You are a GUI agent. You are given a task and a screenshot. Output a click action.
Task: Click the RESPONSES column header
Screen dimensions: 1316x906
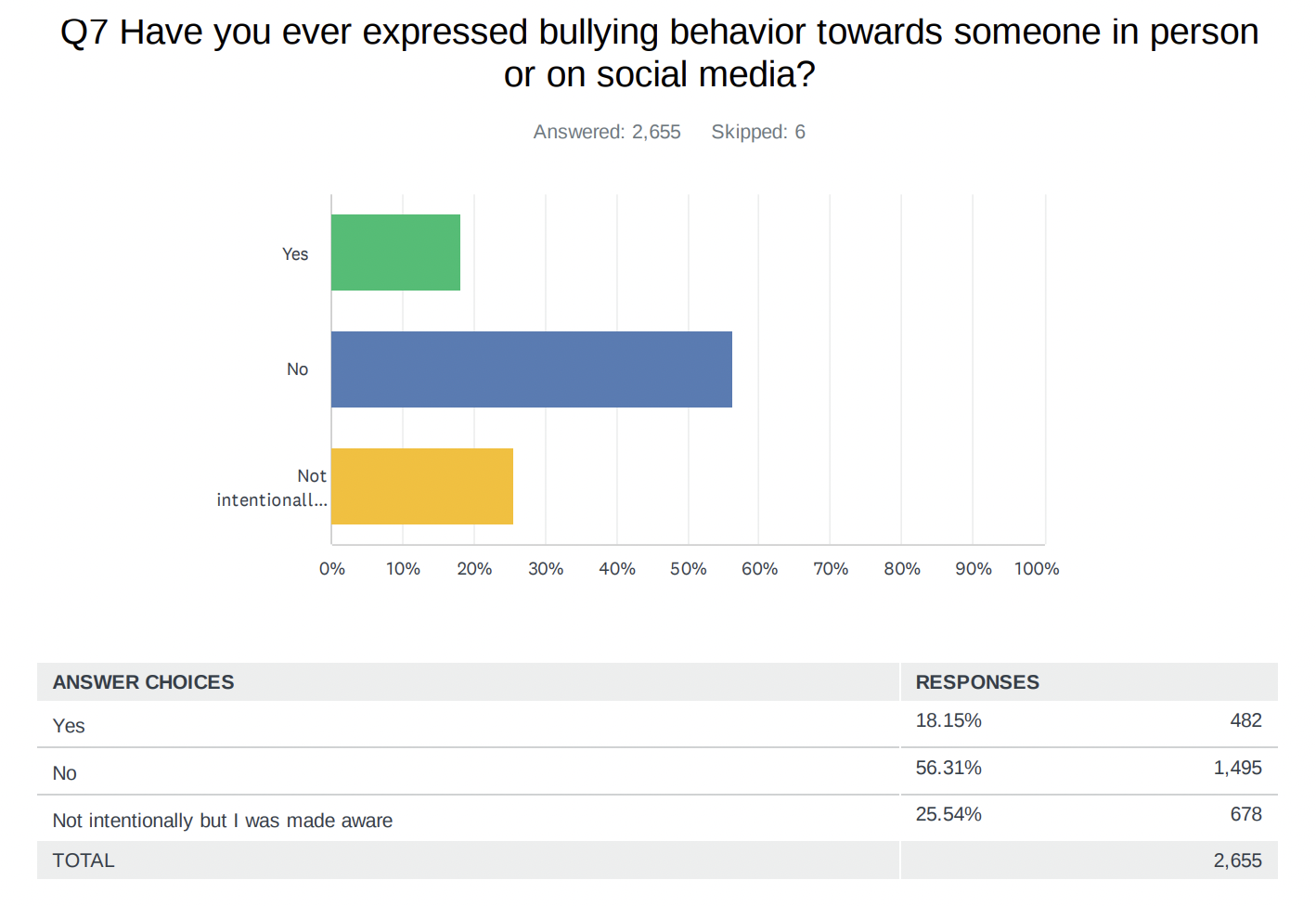pyautogui.click(x=977, y=682)
